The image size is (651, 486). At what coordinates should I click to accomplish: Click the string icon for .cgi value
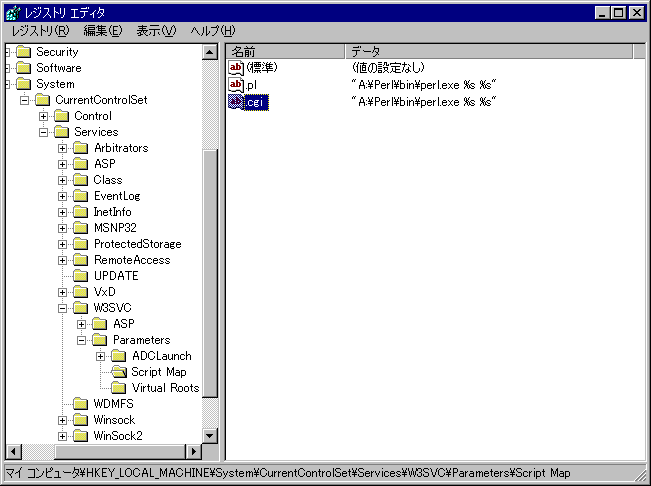click(x=236, y=102)
